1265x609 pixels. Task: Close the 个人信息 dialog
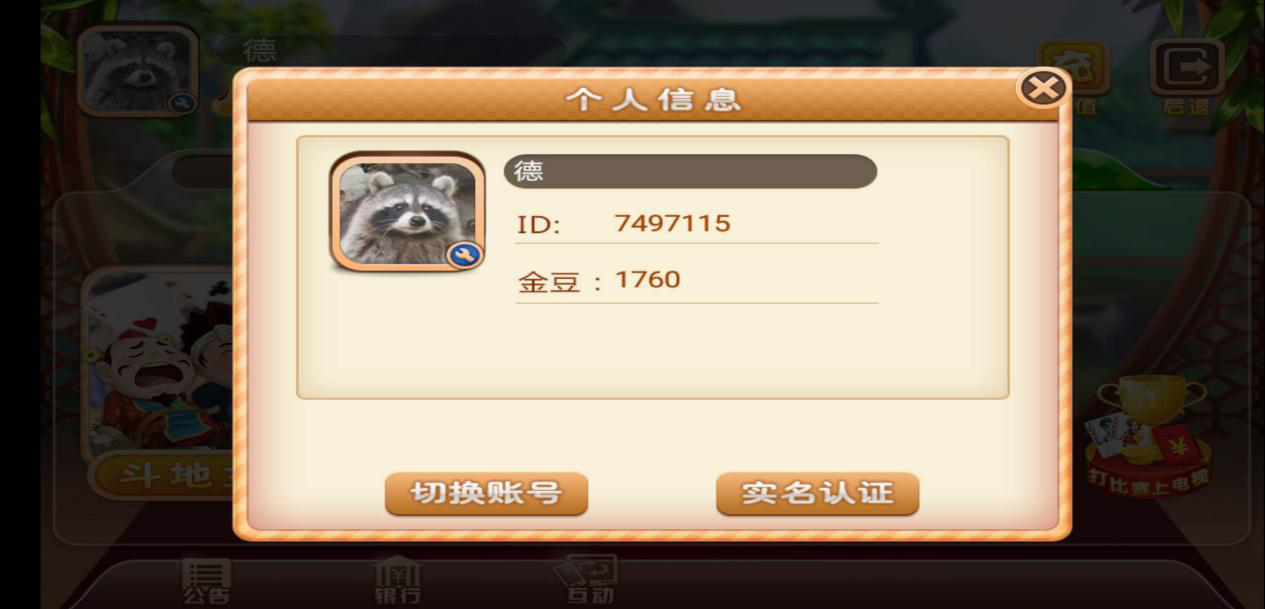pos(1043,89)
